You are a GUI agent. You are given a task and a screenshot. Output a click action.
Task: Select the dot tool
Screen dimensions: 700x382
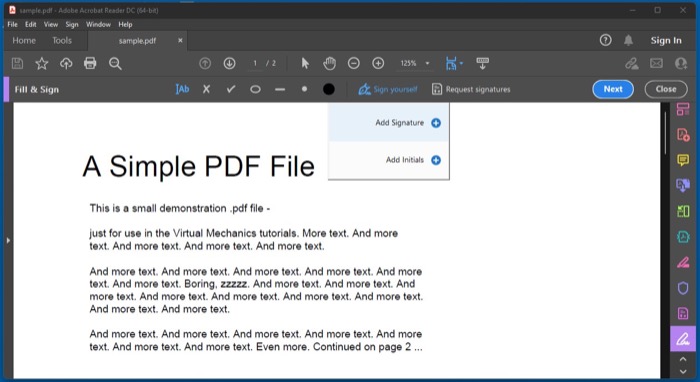[304, 89]
